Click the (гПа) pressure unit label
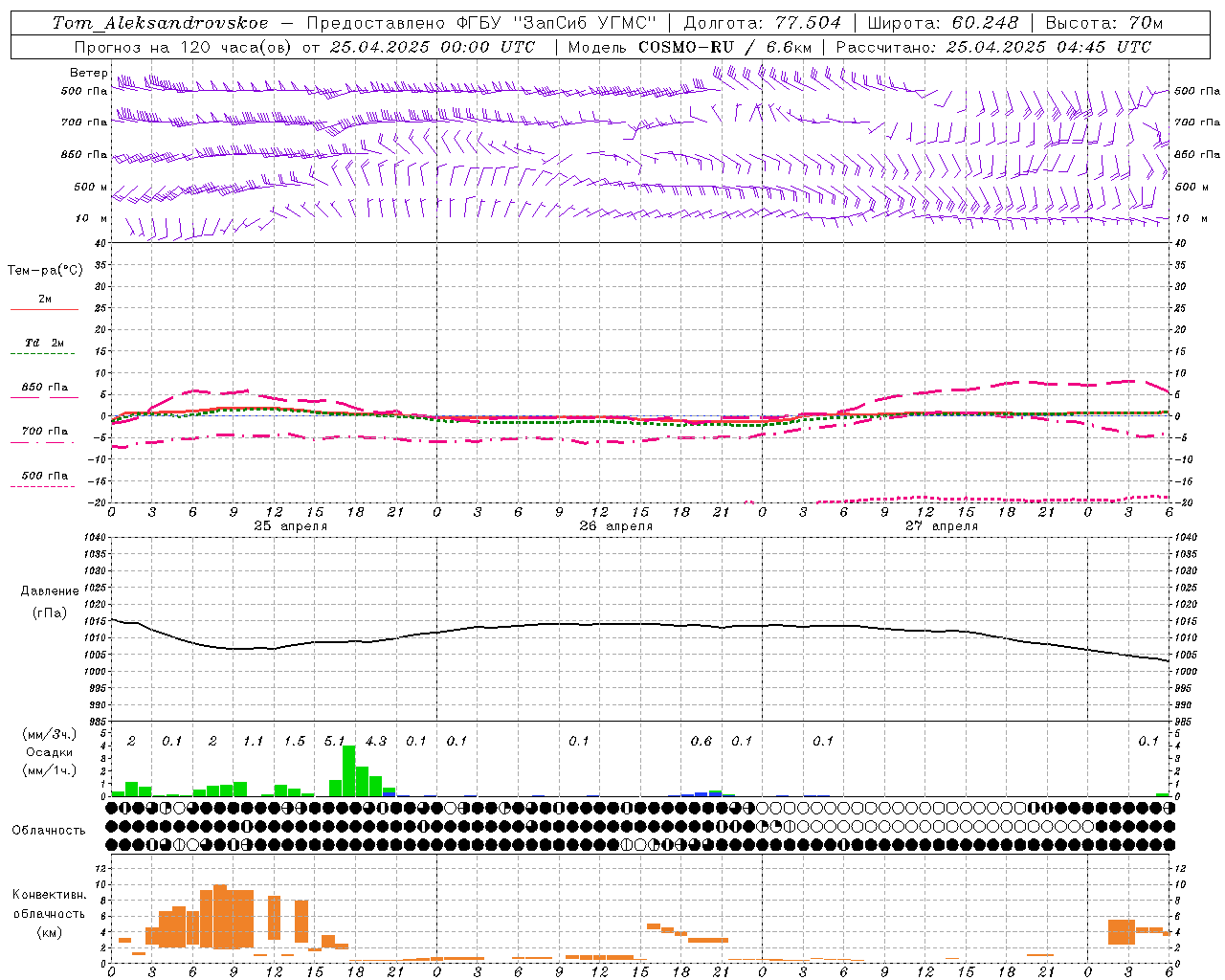Screen dimensions: 1225x980 point(50,613)
